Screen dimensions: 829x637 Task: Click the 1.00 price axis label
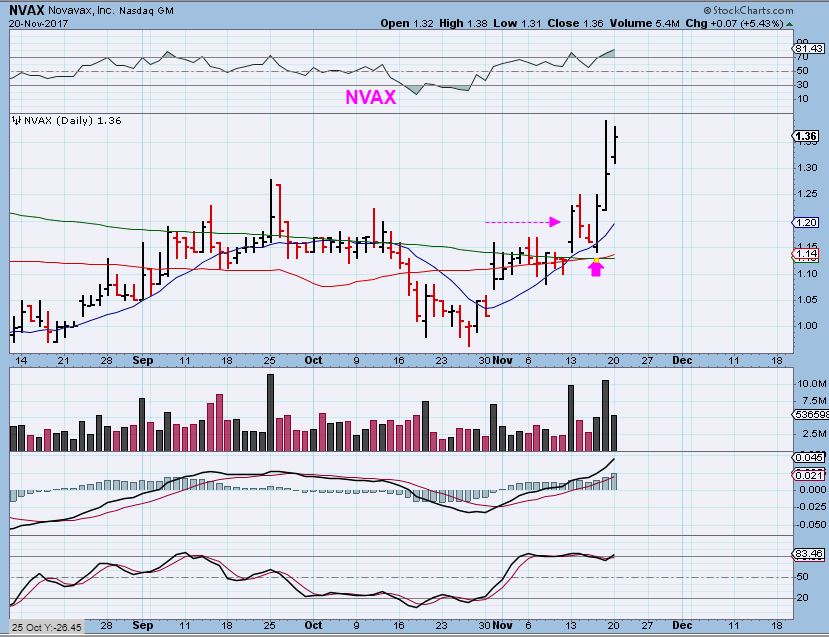pyautogui.click(x=807, y=326)
